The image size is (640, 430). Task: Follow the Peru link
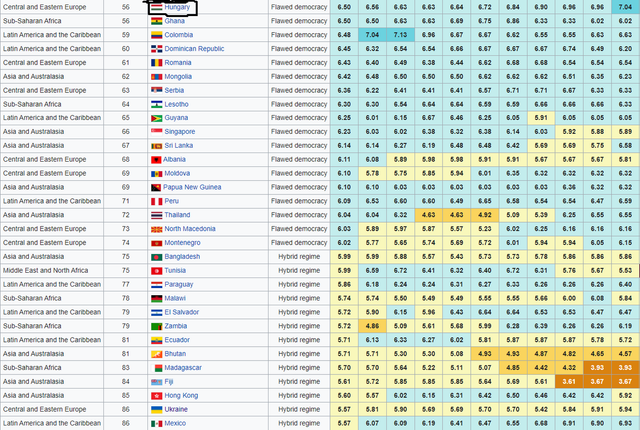171,201
